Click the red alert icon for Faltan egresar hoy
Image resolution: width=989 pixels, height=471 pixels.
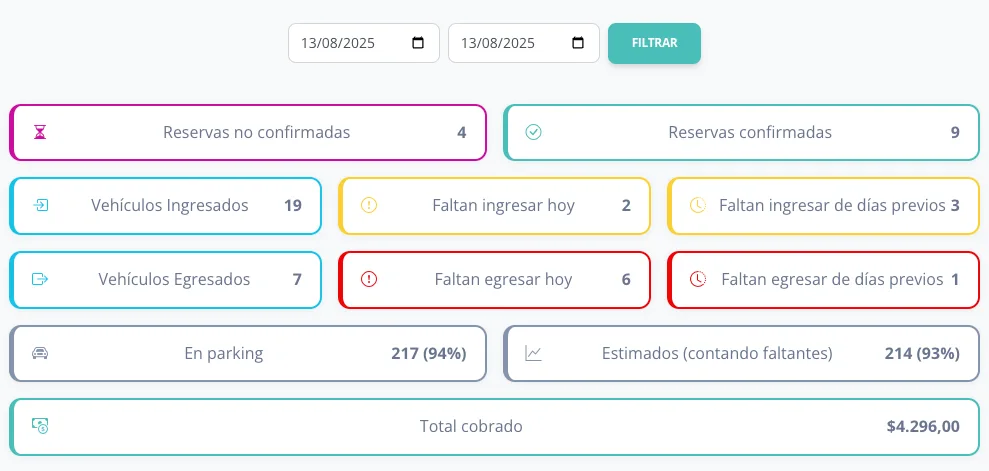coord(369,279)
